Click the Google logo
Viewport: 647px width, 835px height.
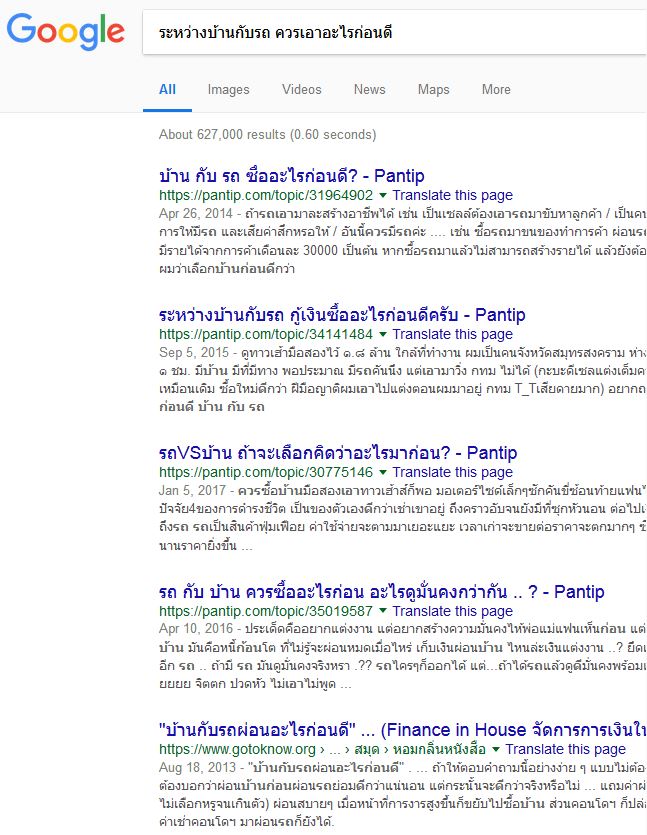coord(65,31)
